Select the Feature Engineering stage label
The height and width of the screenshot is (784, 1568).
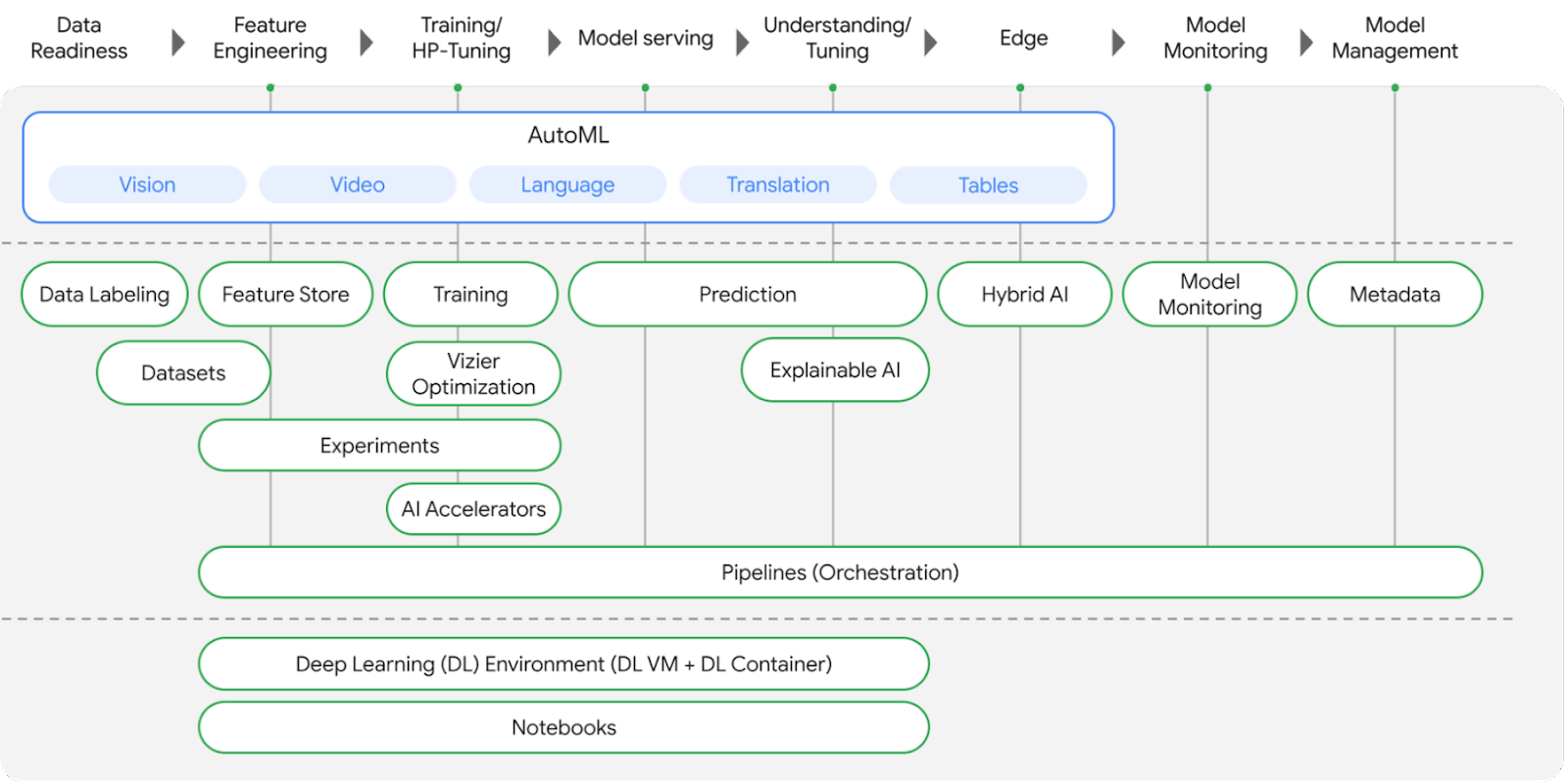(x=270, y=38)
